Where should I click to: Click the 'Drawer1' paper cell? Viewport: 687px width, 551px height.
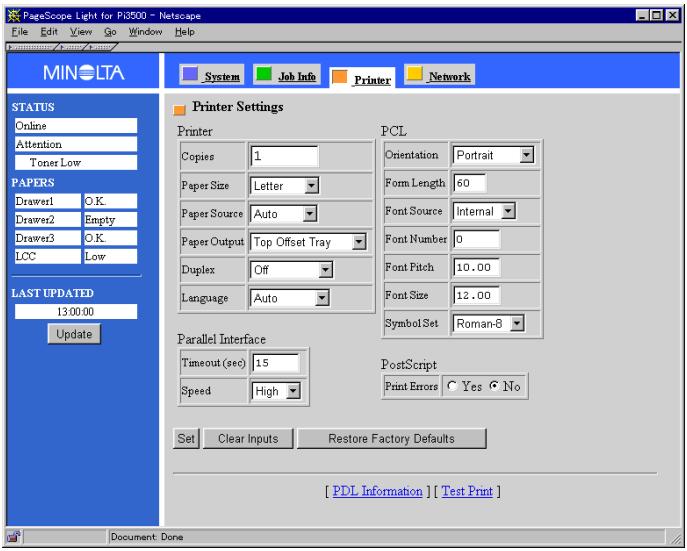click(x=47, y=201)
